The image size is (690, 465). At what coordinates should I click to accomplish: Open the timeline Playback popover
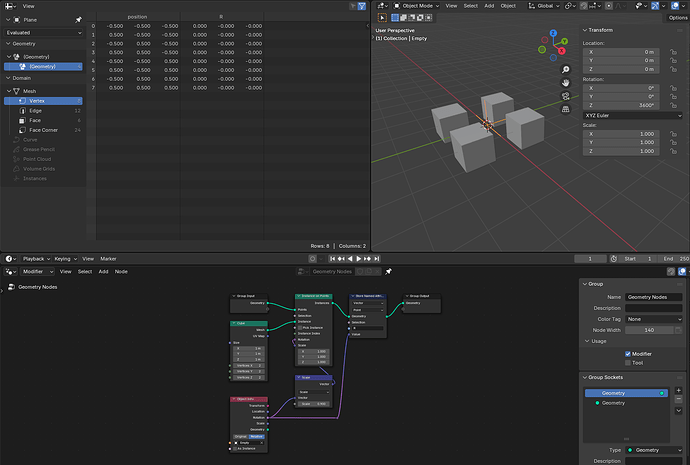tap(36, 259)
